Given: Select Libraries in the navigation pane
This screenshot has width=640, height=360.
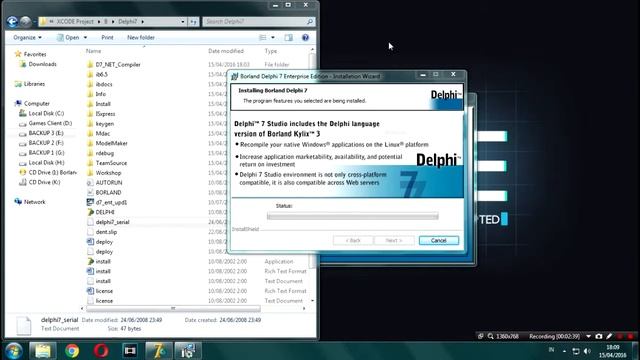Looking at the screenshot, I should click(30, 84).
